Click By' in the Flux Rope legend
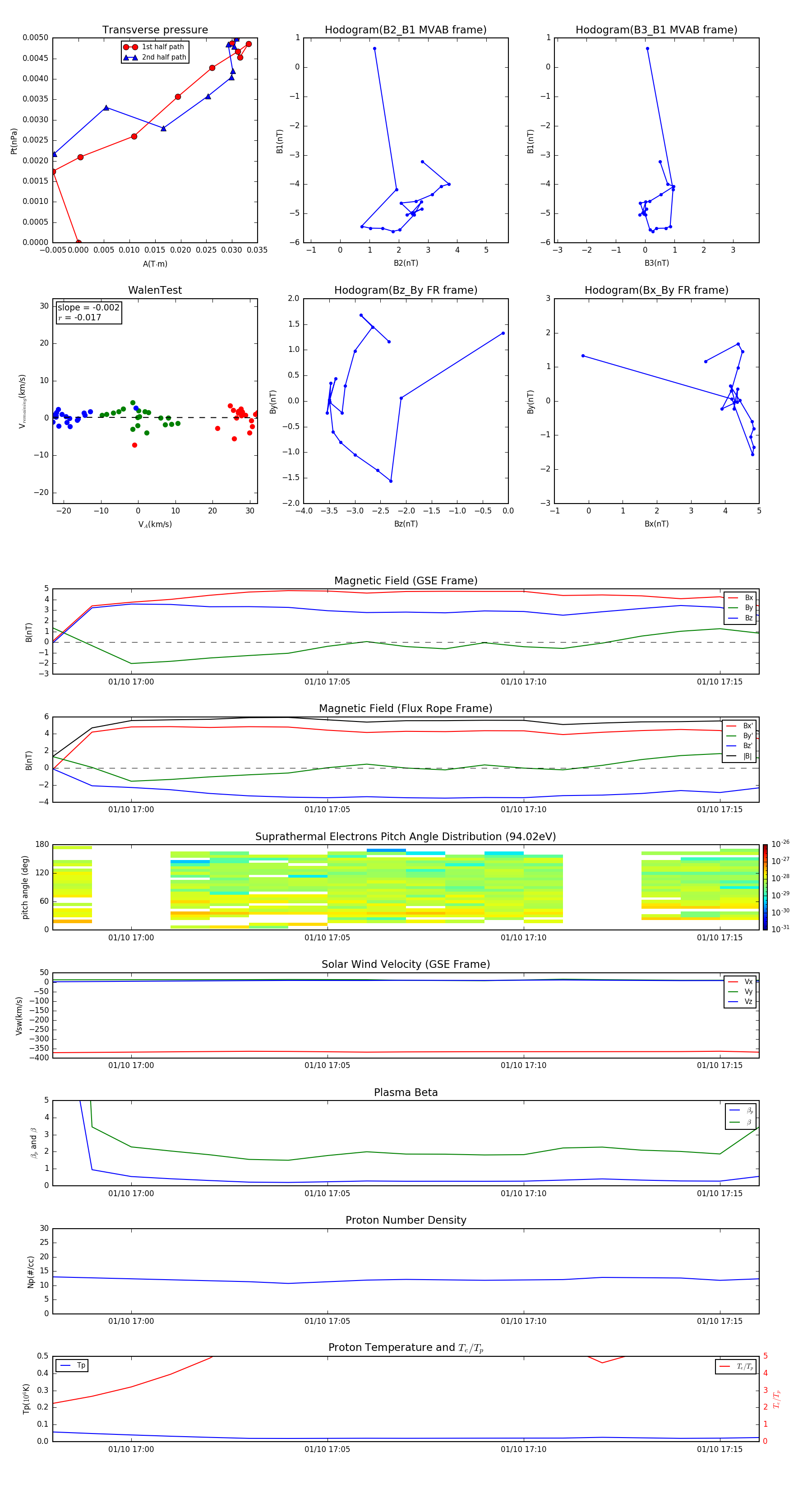 740,736
